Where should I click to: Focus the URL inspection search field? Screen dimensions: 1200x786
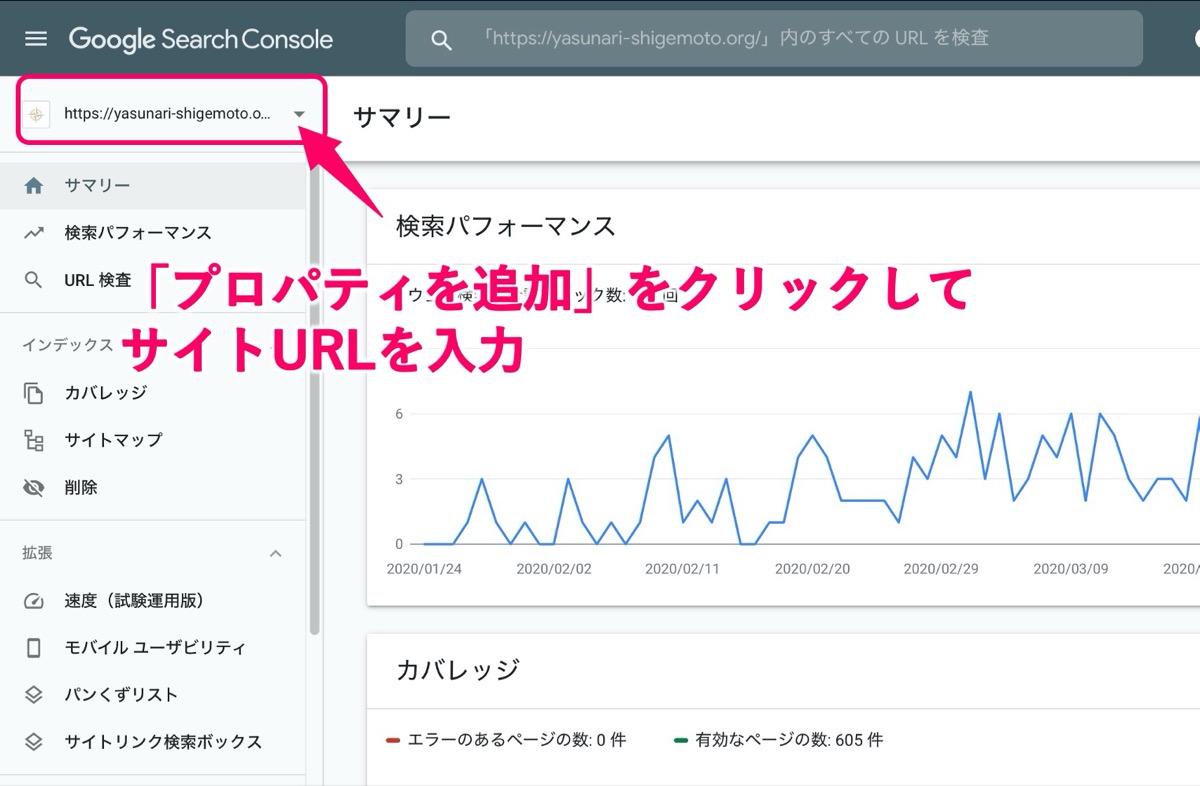coord(774,39)
